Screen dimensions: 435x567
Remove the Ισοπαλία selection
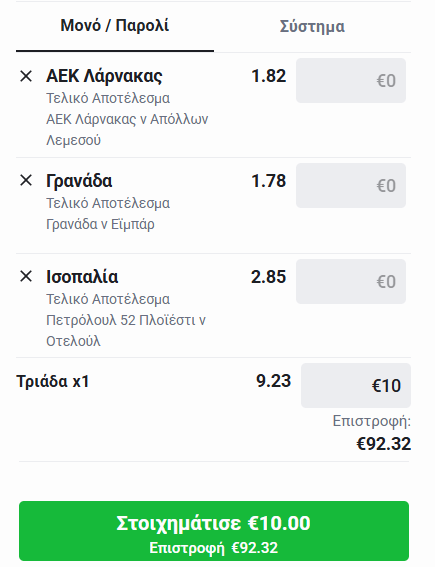26,276
